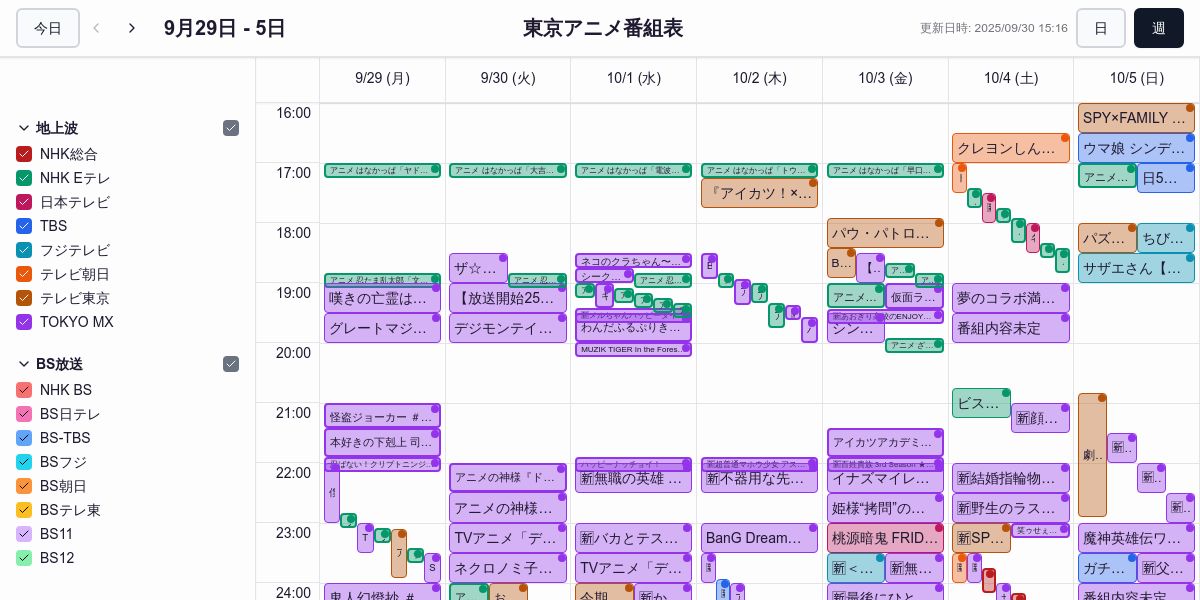Open サザエさん program on Sunday
The width and height of the screenshot is (1200, 600).
tap(1136, 268)
